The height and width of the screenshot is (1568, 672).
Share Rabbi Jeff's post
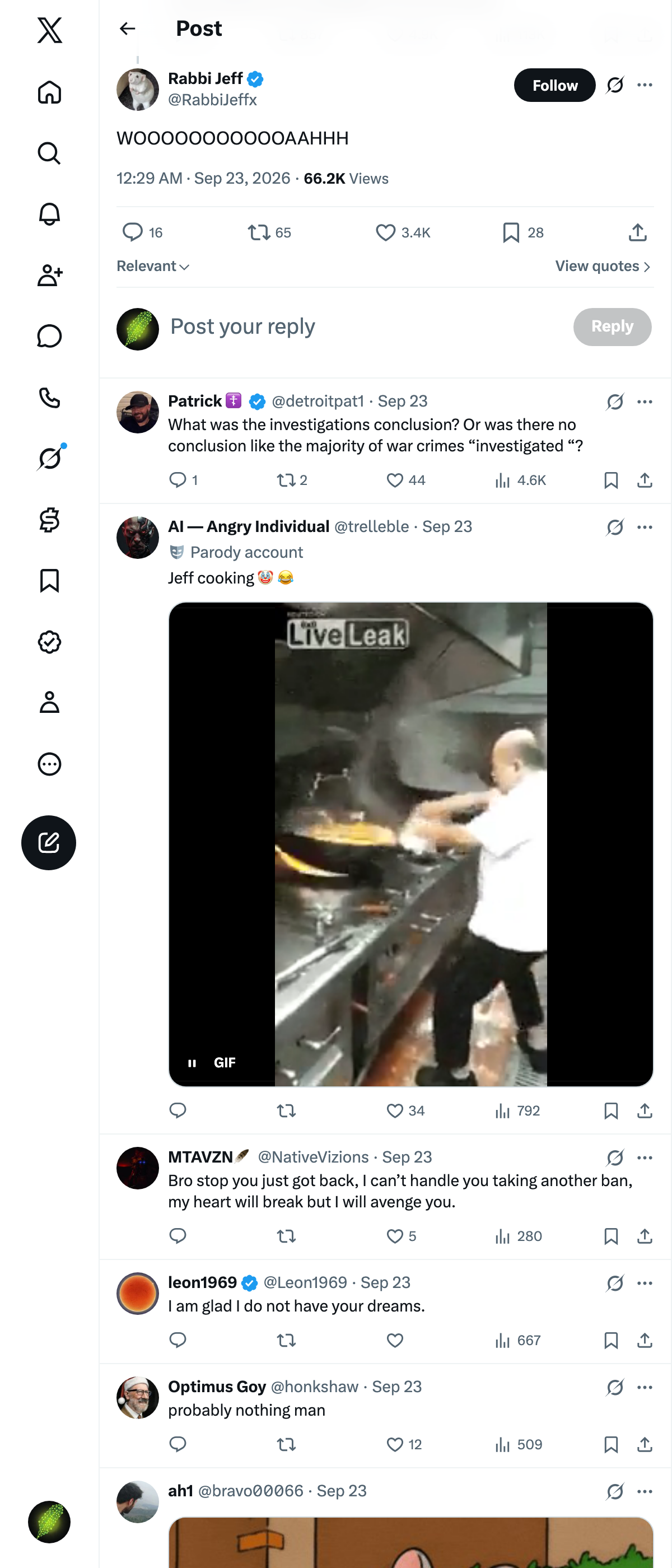coord(637,232)
